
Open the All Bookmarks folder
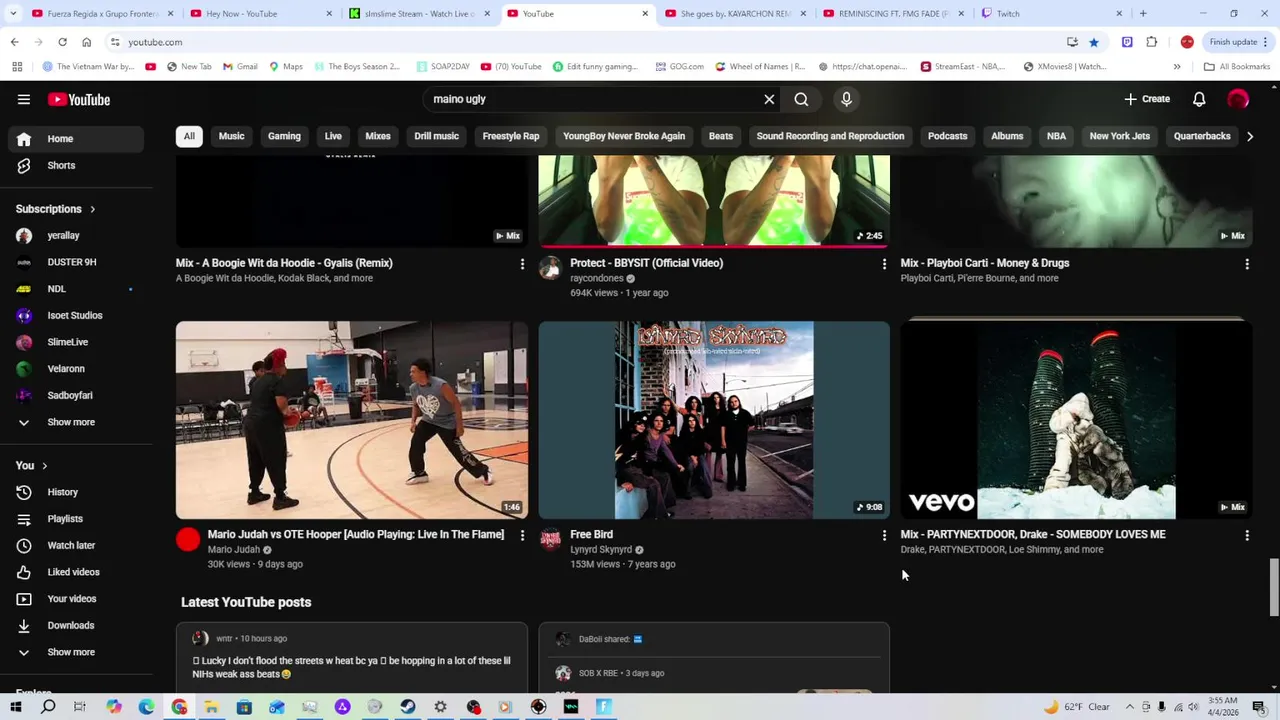[1237, 67]
